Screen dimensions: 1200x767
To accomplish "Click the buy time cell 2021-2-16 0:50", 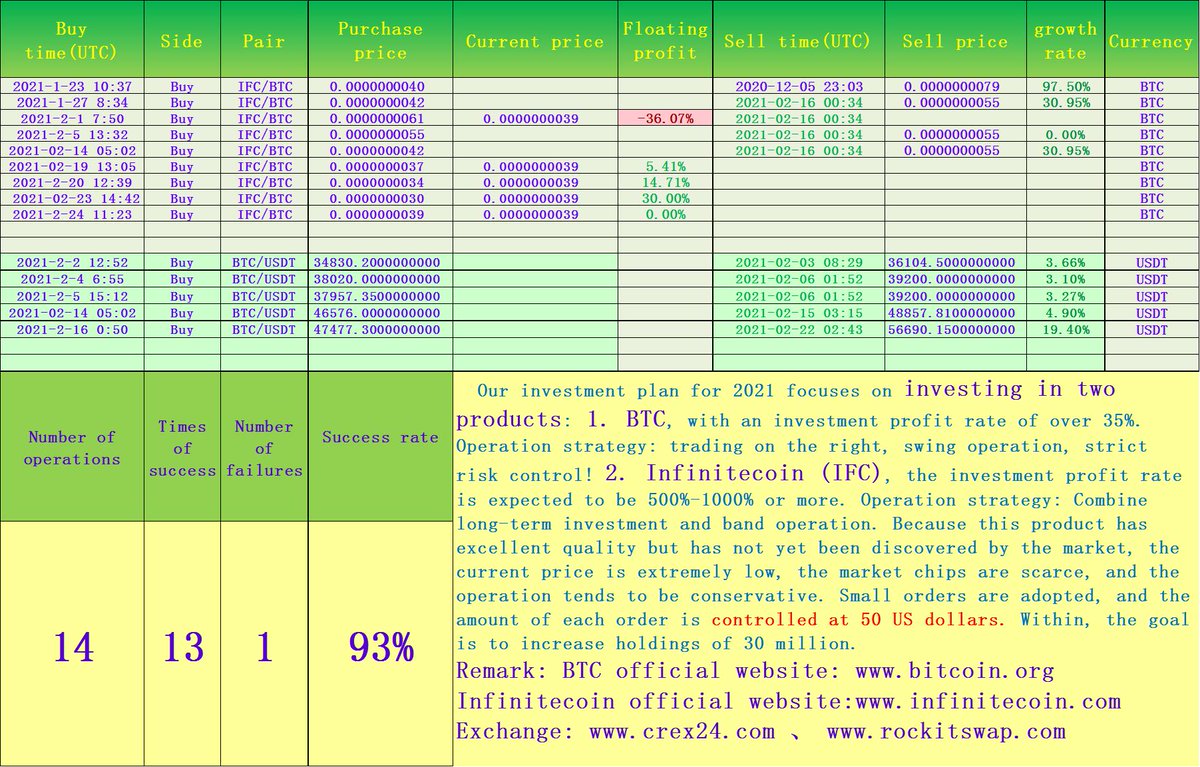I will tap(72, 329).
